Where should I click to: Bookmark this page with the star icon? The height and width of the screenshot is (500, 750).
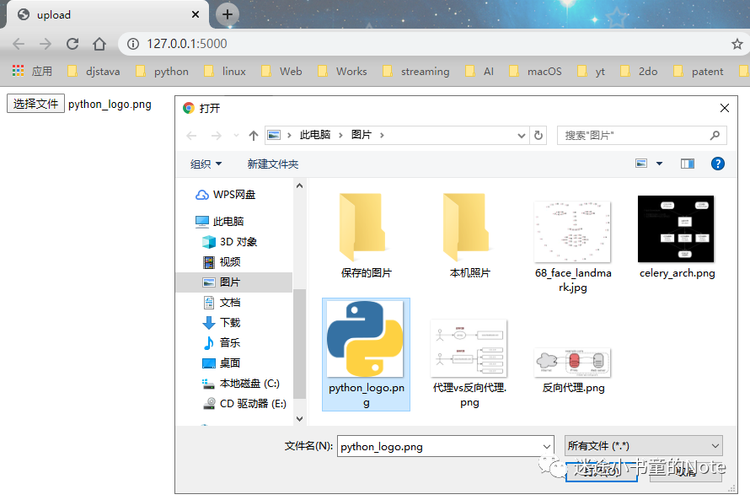737,44
